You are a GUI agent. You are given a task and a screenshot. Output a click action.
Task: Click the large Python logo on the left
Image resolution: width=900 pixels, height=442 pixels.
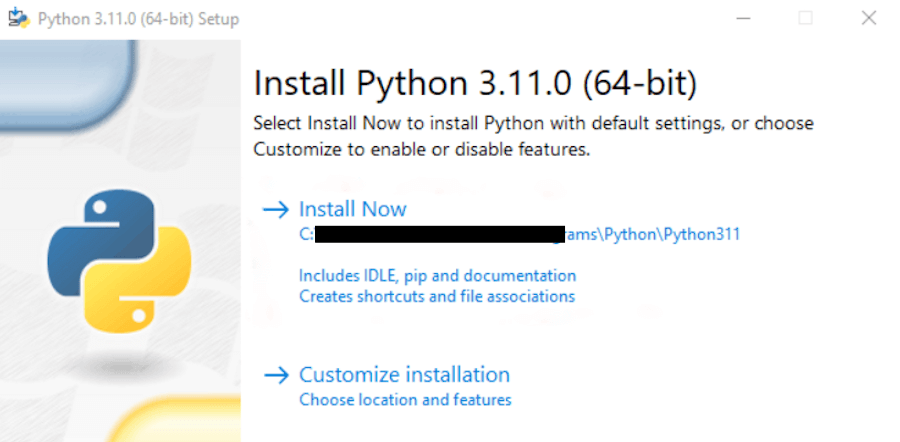[120, 262]
